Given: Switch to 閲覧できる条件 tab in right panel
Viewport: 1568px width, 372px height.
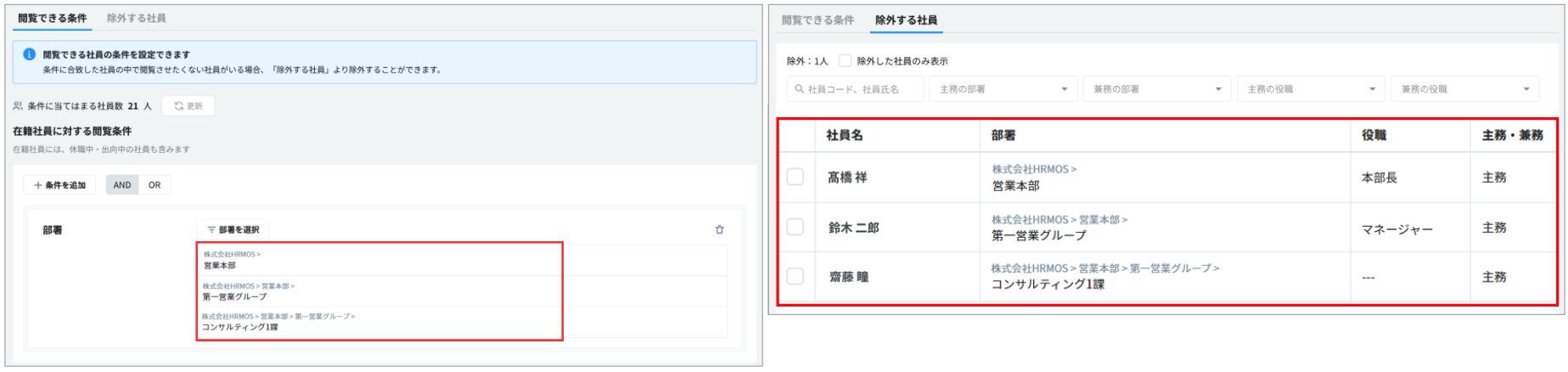Looking at the screenshot, I should click(x=818, y=20).
